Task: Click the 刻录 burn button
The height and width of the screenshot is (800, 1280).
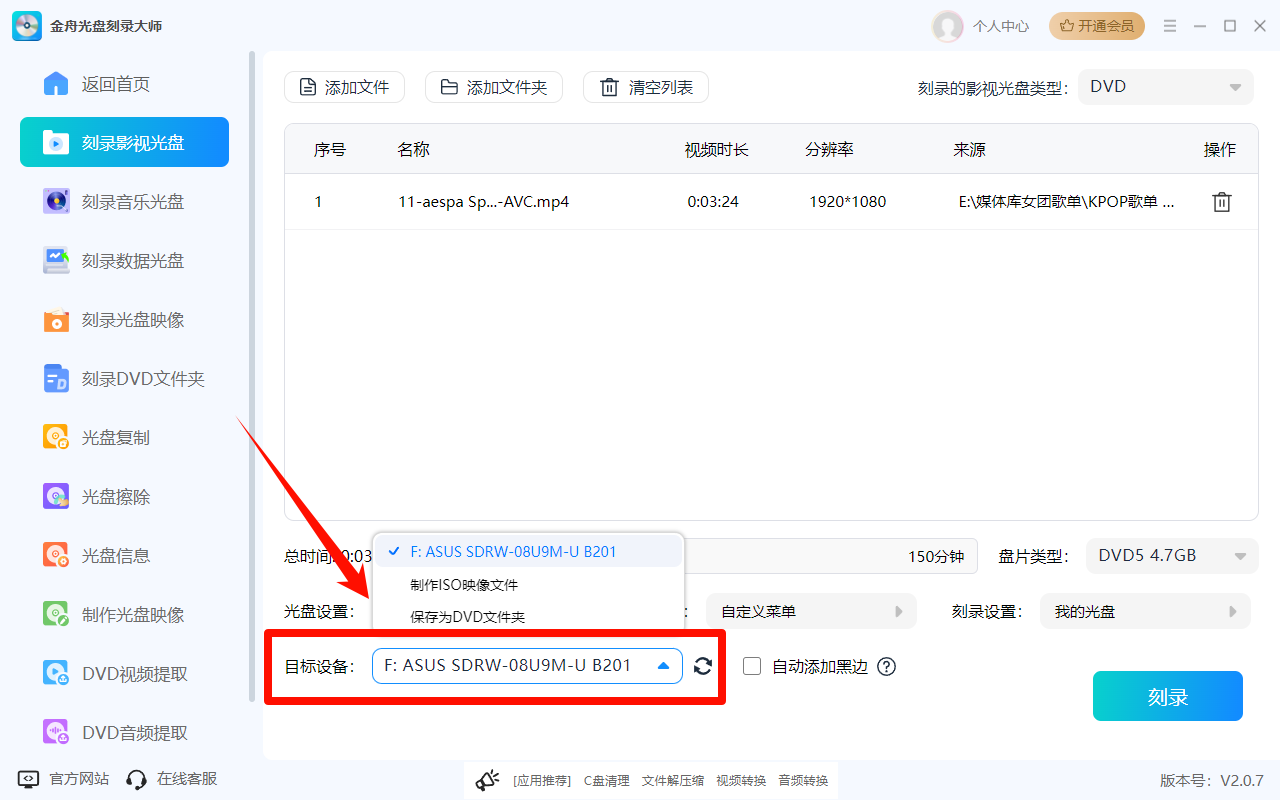Action: pos(1168,696)
